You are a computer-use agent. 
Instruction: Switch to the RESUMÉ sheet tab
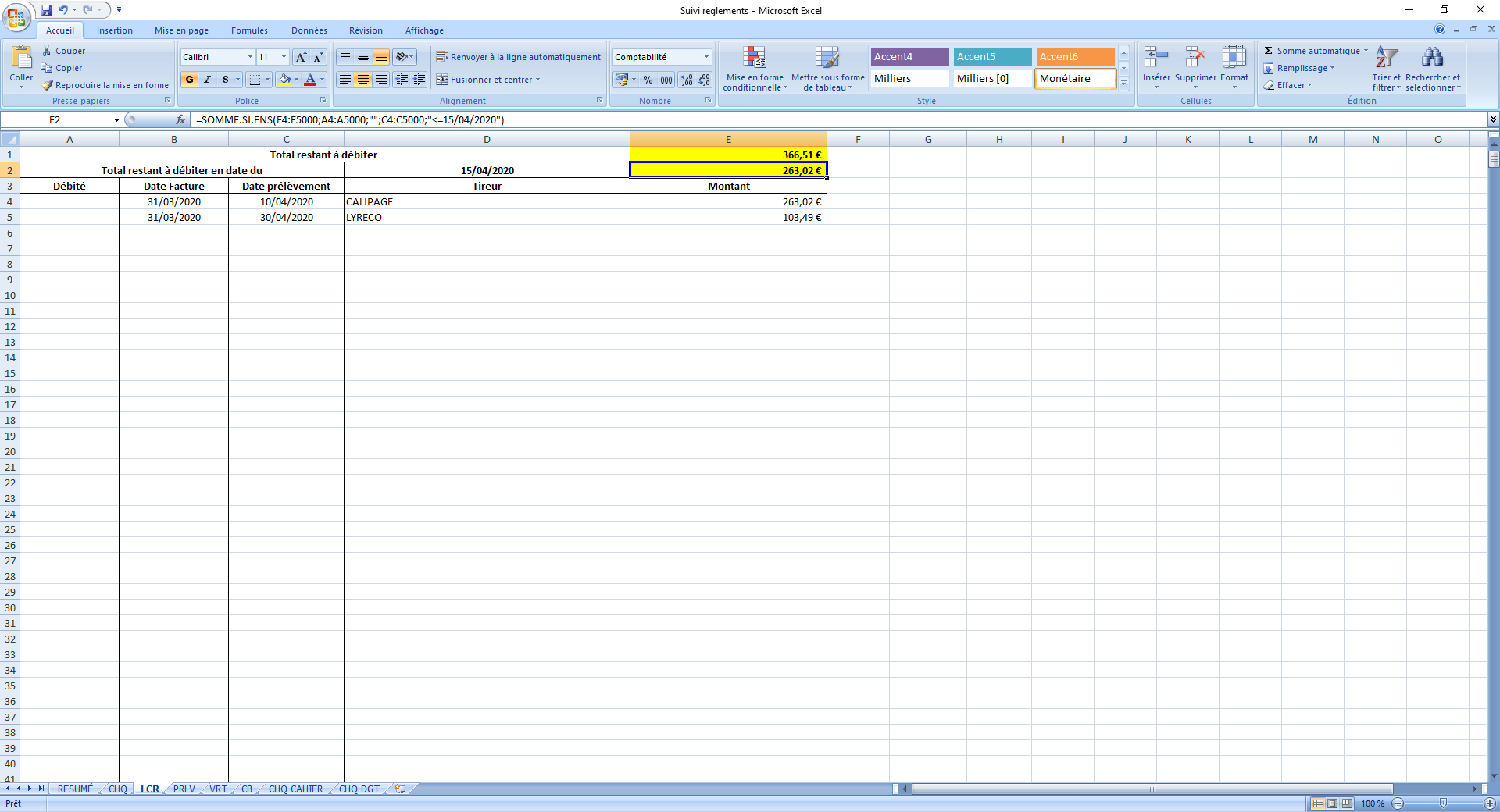pyautogui.click(x=75, y=789)
